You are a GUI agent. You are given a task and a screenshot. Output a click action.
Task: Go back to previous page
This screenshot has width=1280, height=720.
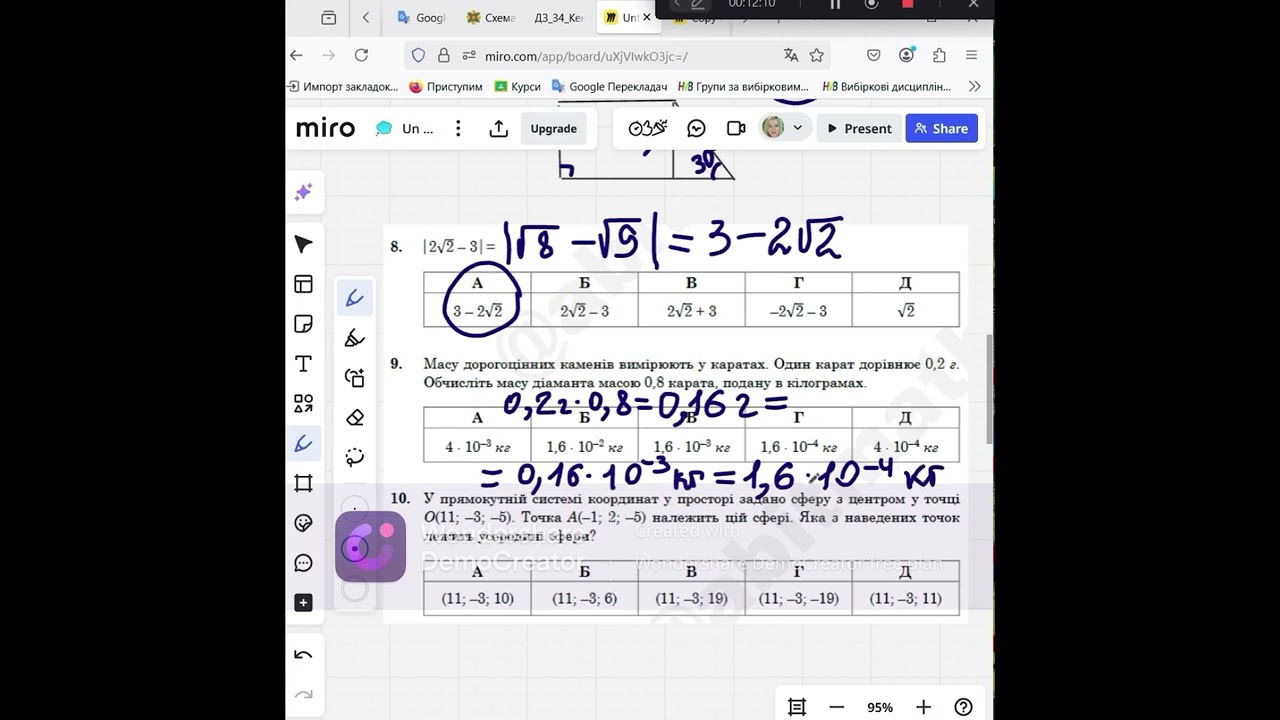[296, 56]
